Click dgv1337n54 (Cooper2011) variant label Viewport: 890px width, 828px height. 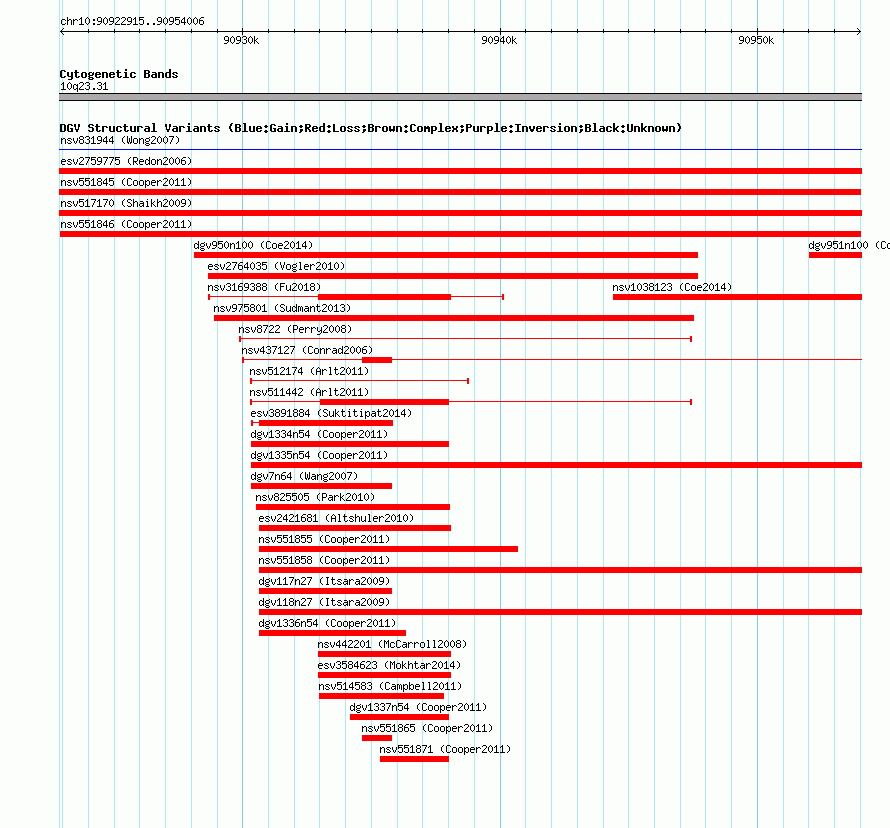coord(418,707)
